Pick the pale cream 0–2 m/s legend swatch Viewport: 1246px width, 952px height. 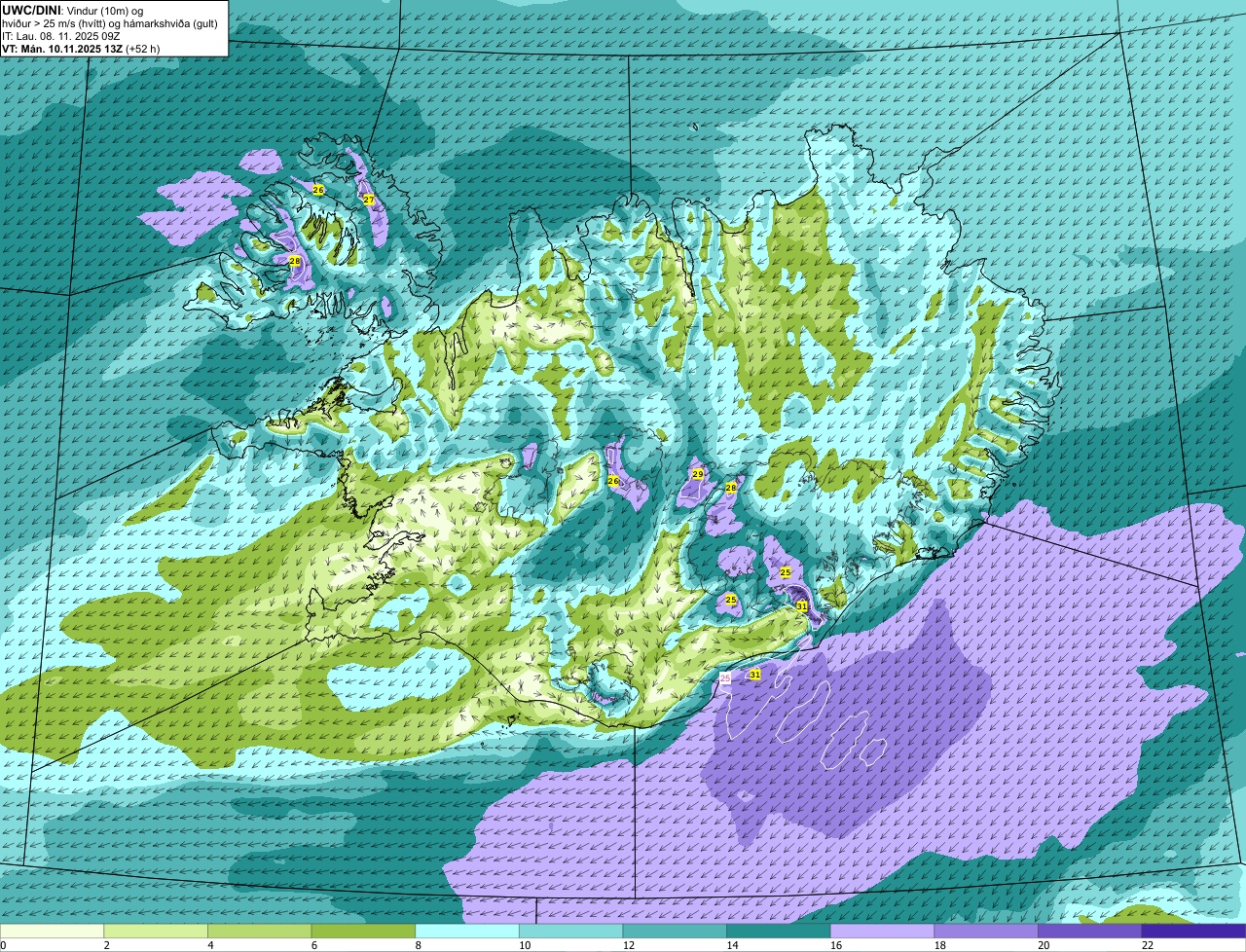[x=52, y=931]
